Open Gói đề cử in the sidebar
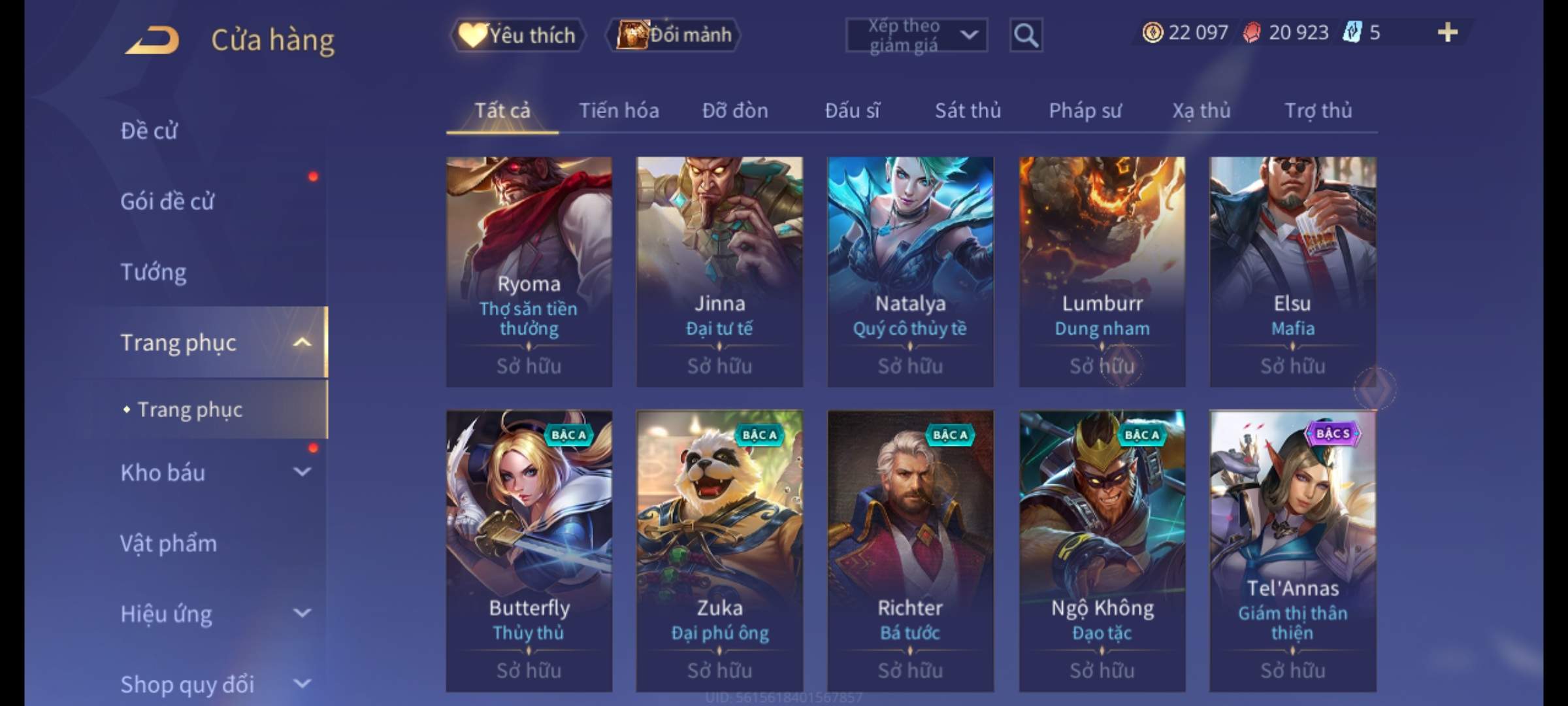This screenshot has height=706, width=1568. point(167,201)
